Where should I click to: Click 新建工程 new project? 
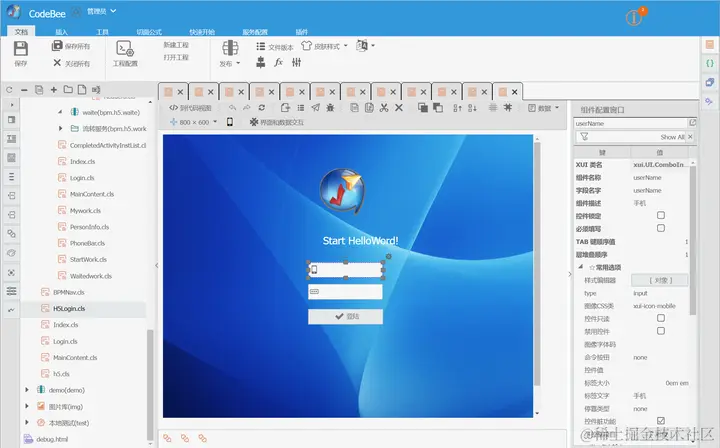[x=176, y=45]
